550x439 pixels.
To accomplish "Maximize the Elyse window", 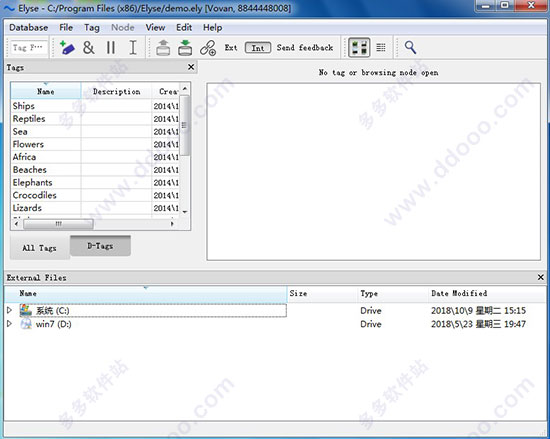I will (x=505, y=6).
